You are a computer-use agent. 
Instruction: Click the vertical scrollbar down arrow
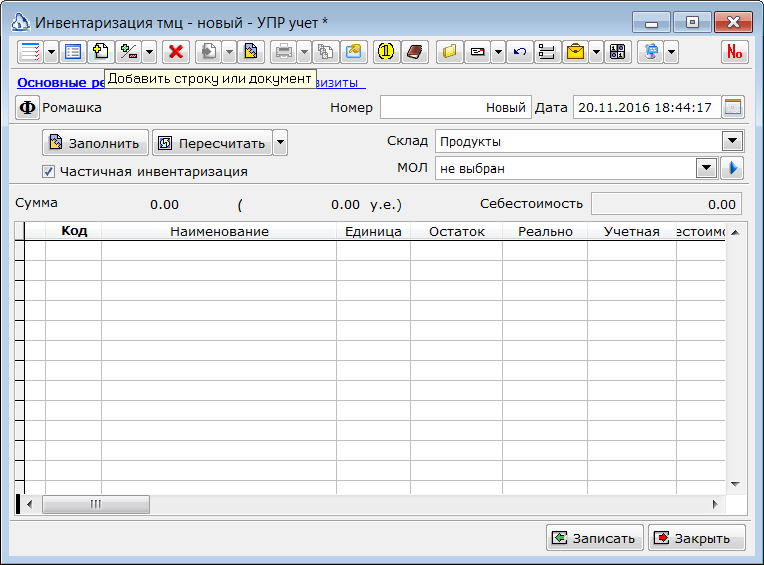pyautogui.click(x=736, y=484)
